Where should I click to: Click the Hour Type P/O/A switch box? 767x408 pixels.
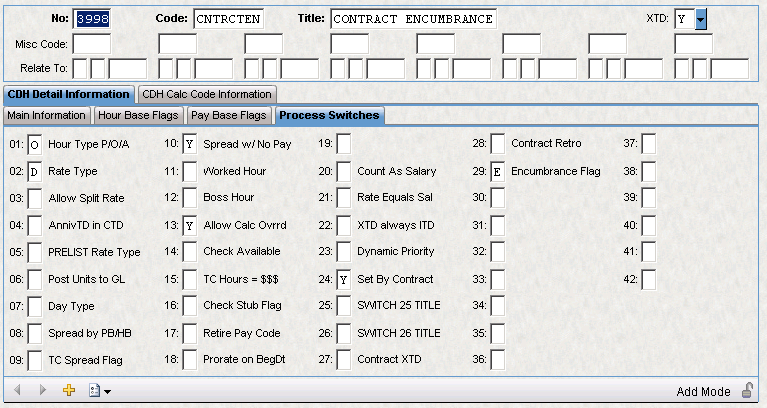point(35,145)
